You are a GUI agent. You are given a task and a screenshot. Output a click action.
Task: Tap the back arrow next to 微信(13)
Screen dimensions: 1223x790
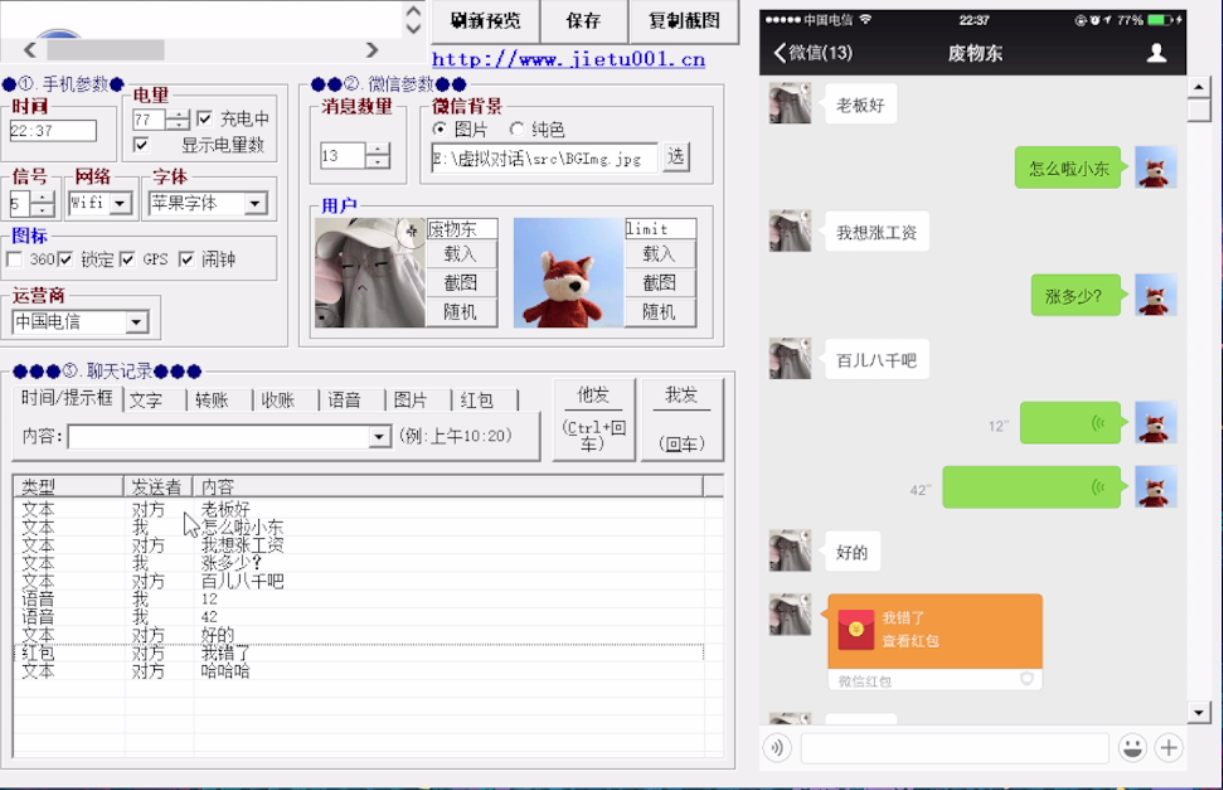pos(781,53)
